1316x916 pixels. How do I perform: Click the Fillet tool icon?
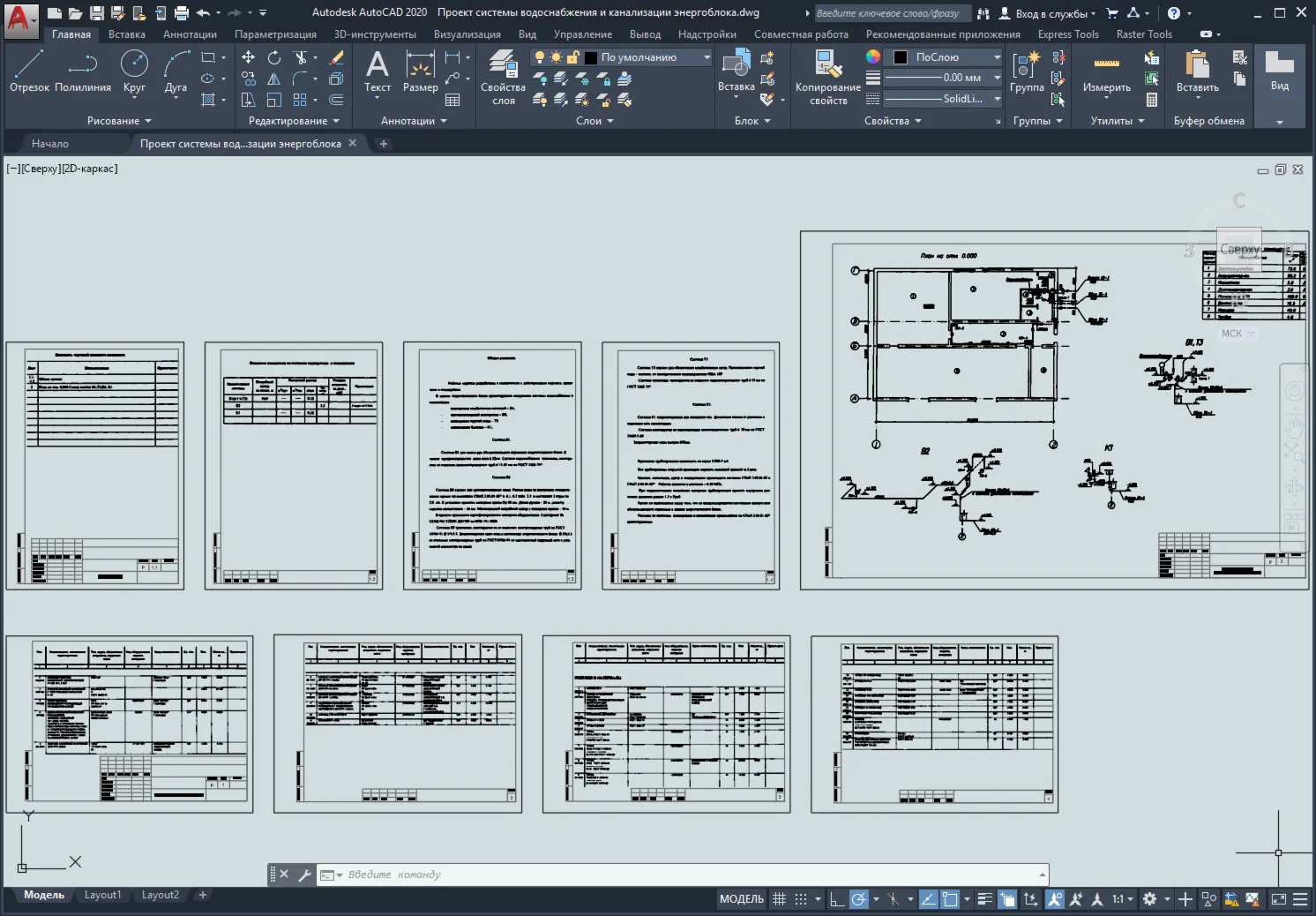point(300,79)
